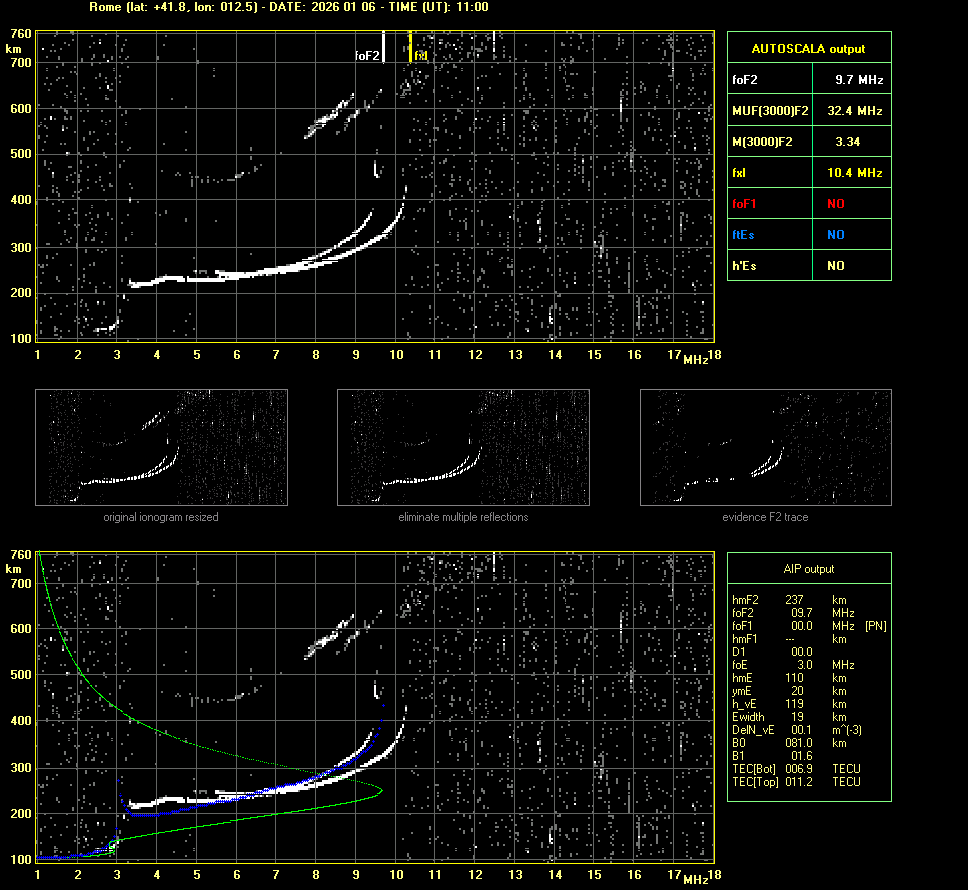Image resolution: width=968 pixels, height=890 pixels.
Task: Click the 'original ionogram resized' thumbnail
Action: 161,447
